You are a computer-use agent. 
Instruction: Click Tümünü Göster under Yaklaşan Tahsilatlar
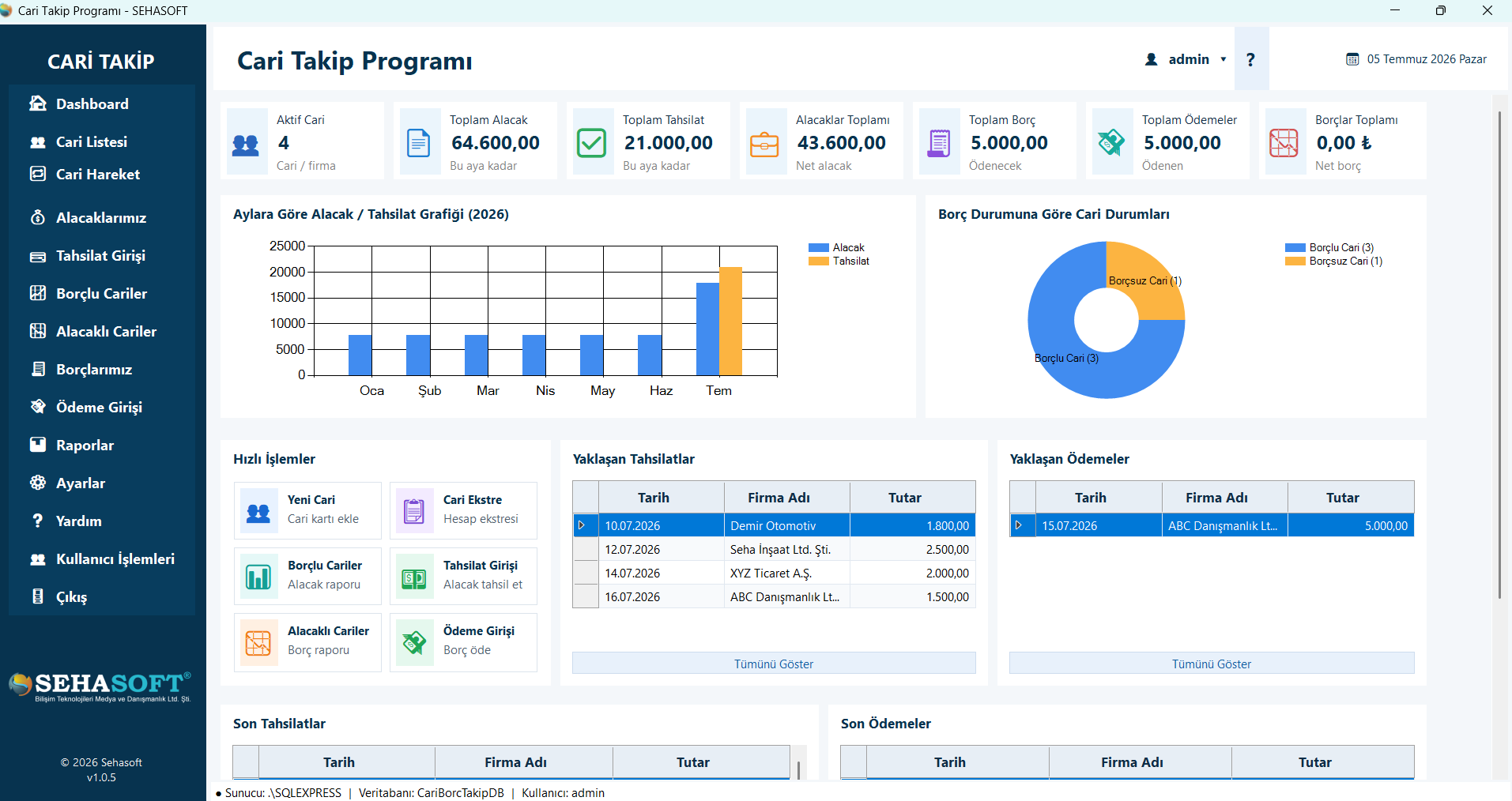[774, 664]
